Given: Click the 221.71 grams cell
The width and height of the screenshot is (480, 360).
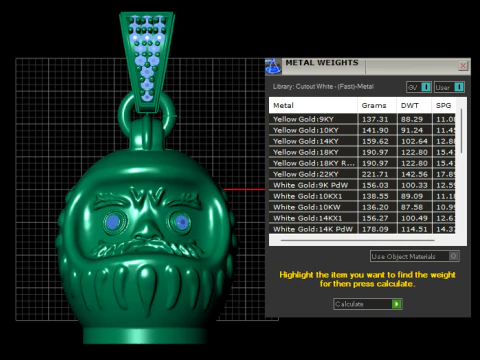Looking at the screenshot, I should point(377,174).
